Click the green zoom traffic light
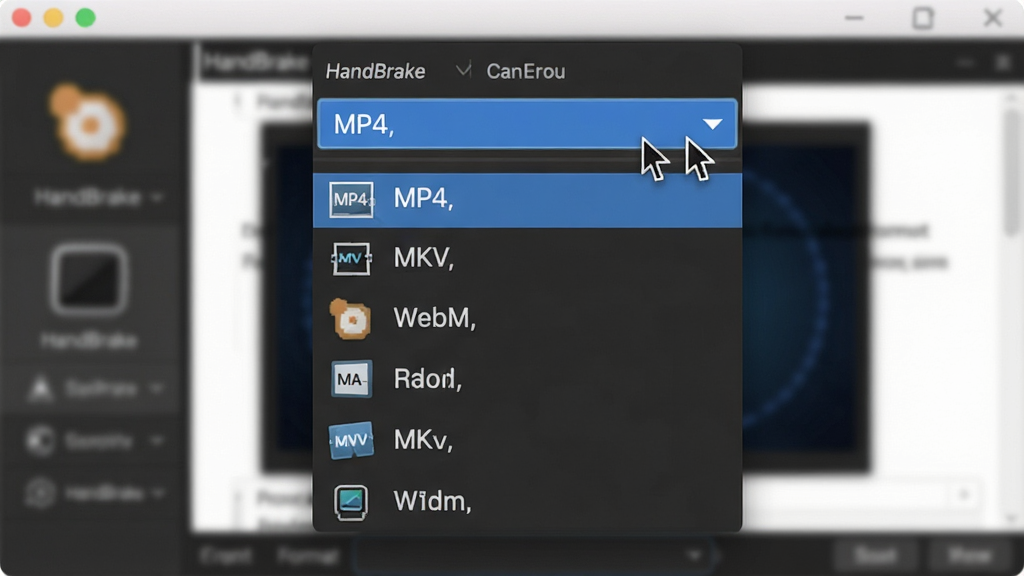The image size is (1024, 576). click(x=86, y=18)
